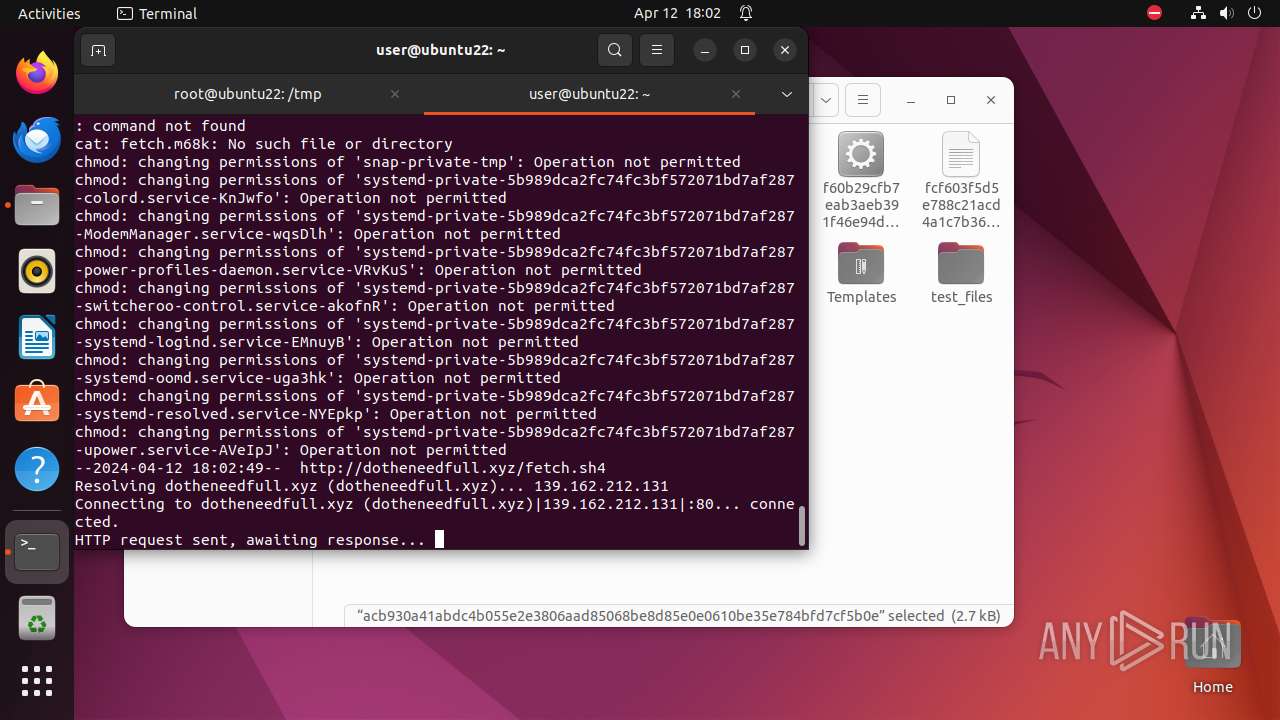
Task: Open the volume indicator
Action: pos(1227,13)
